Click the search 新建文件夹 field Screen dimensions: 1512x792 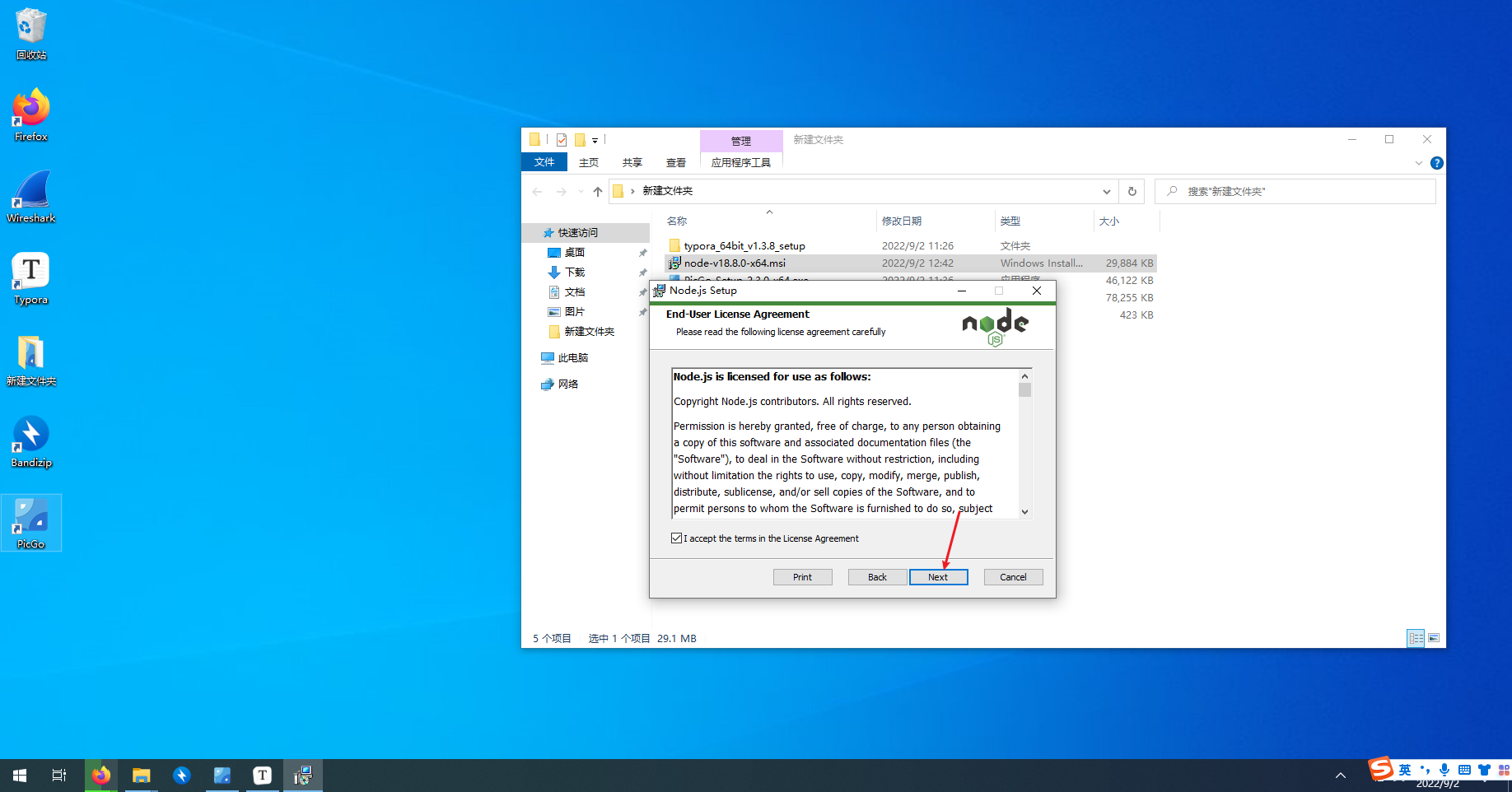click(1295, 191)
